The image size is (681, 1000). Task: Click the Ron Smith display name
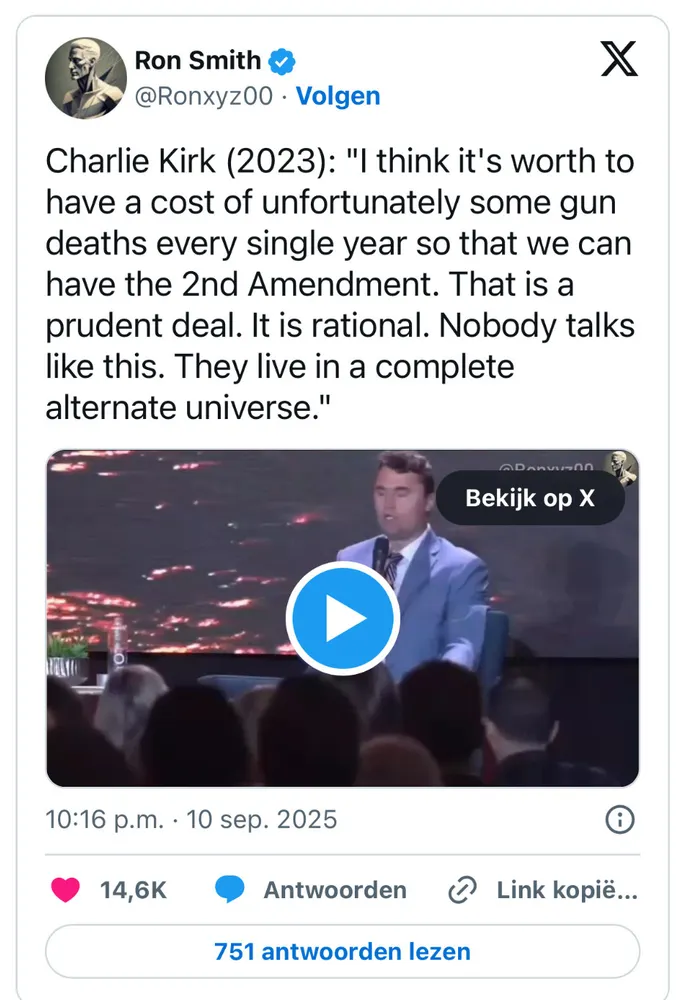[x=197, y=61]
